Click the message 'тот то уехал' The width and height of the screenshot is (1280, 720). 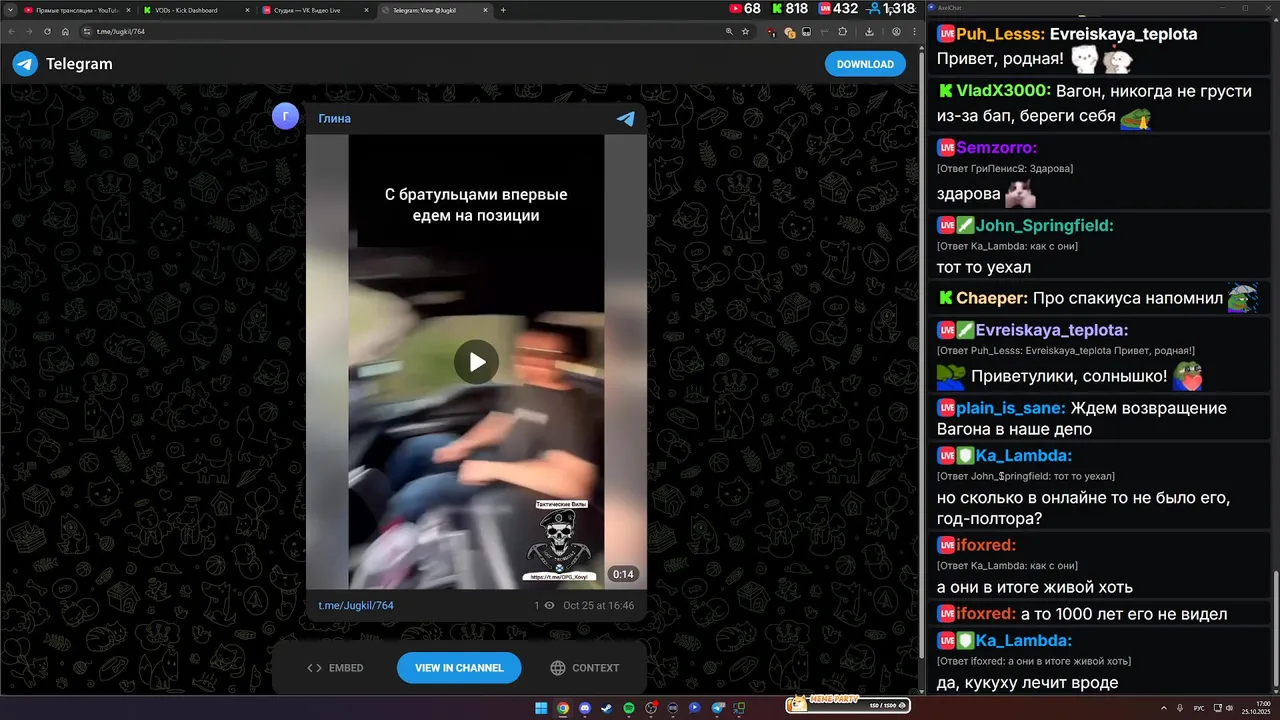click(984, 267)
